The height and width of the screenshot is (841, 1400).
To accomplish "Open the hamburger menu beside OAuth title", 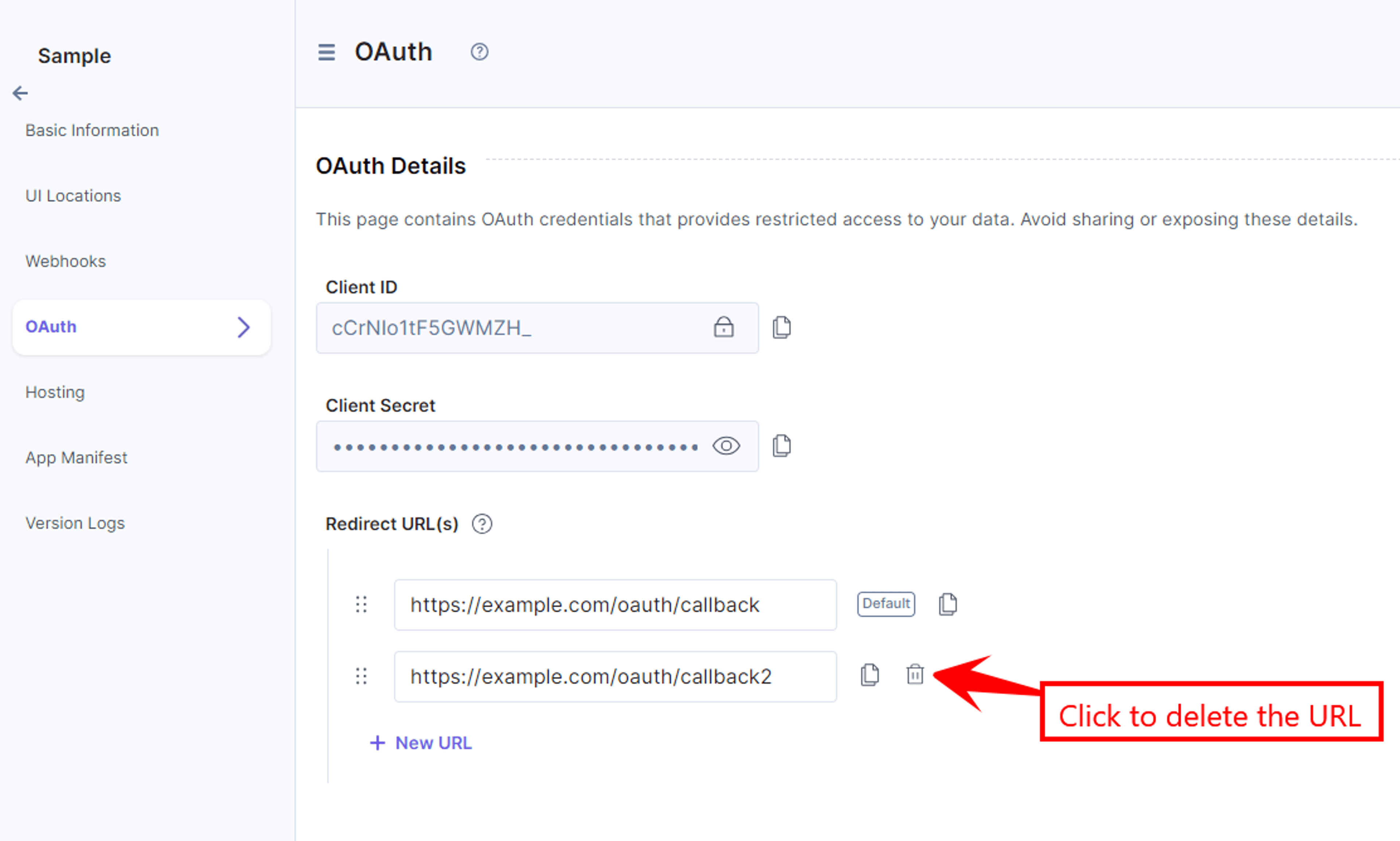I will pos(326,52).
